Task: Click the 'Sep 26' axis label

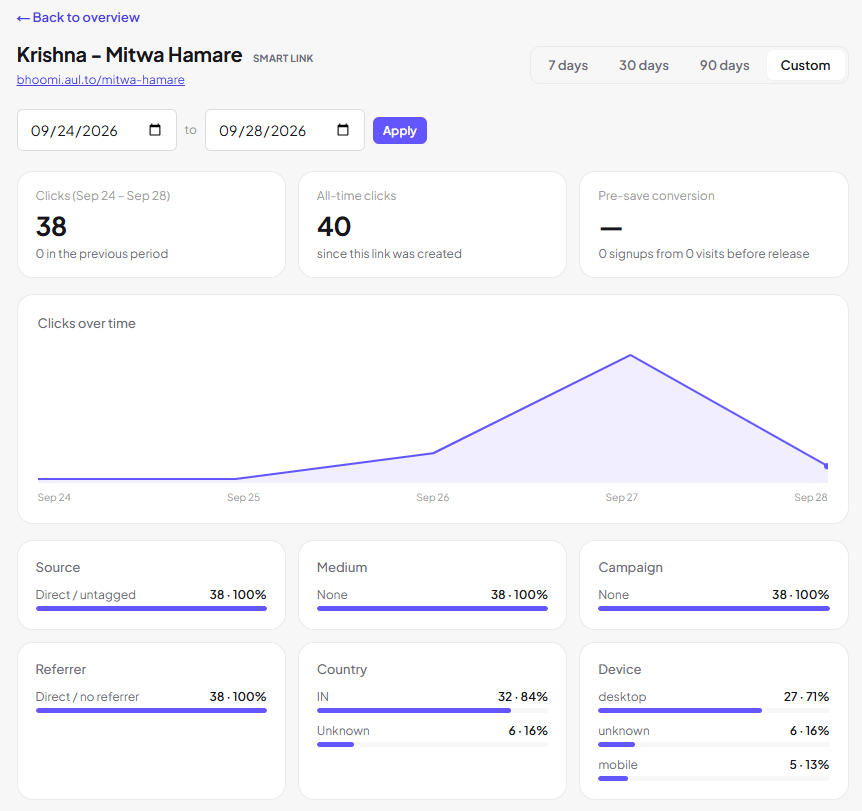Action: [x=433, y=497]
